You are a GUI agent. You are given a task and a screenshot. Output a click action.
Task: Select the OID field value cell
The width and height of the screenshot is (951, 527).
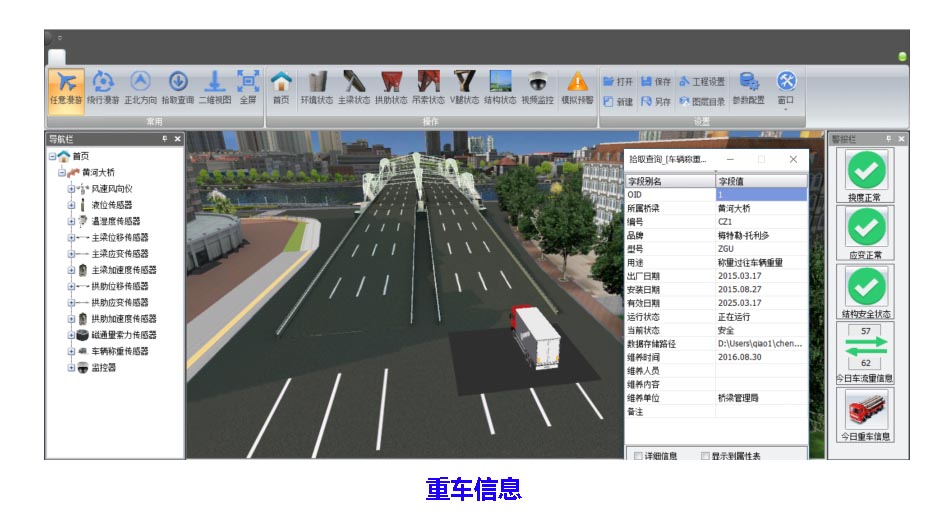[x=760, y=194]
